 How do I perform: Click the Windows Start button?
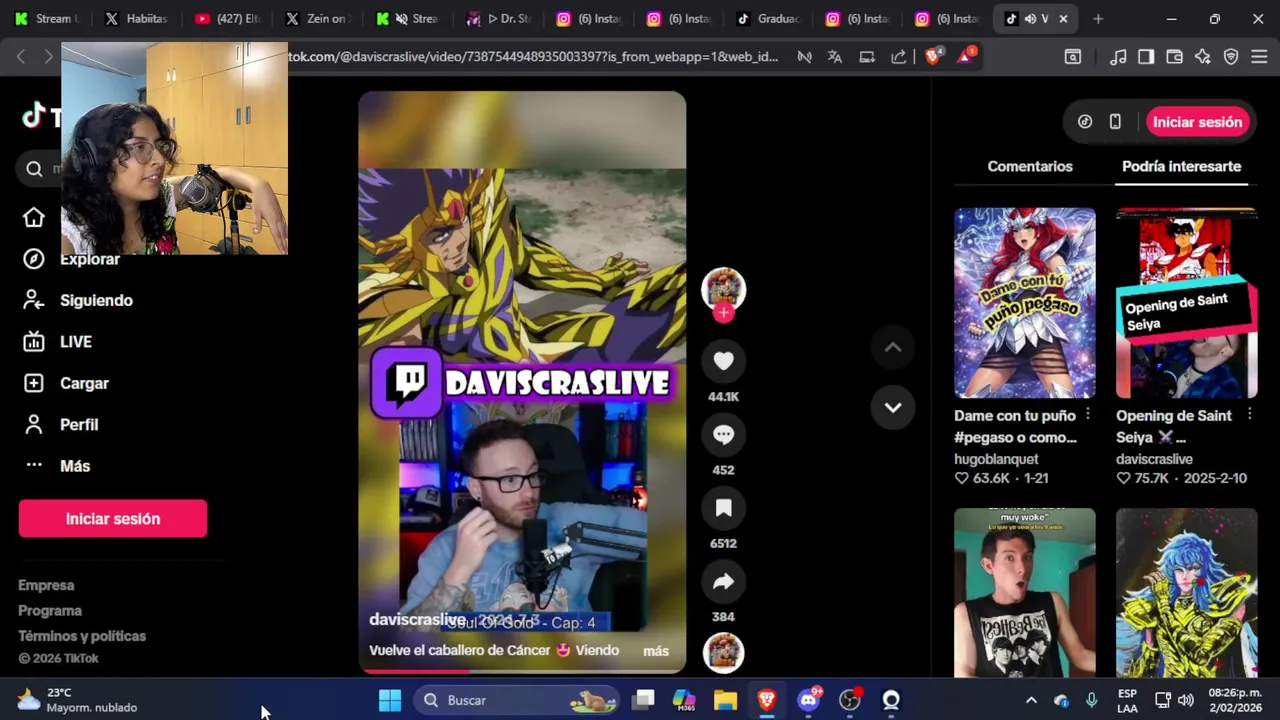(x=390, y=700)
